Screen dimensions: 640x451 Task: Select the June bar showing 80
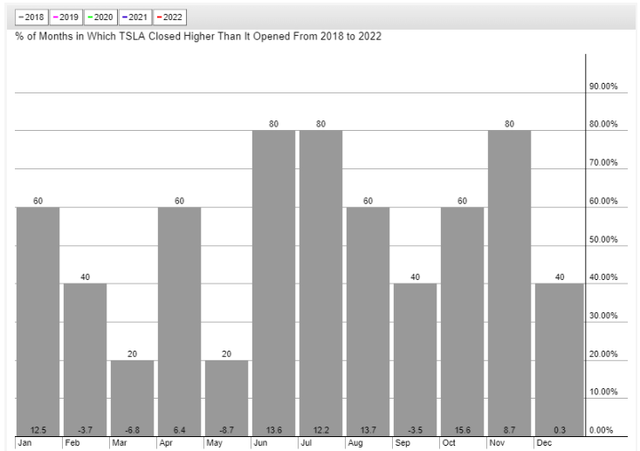(274, 283)
